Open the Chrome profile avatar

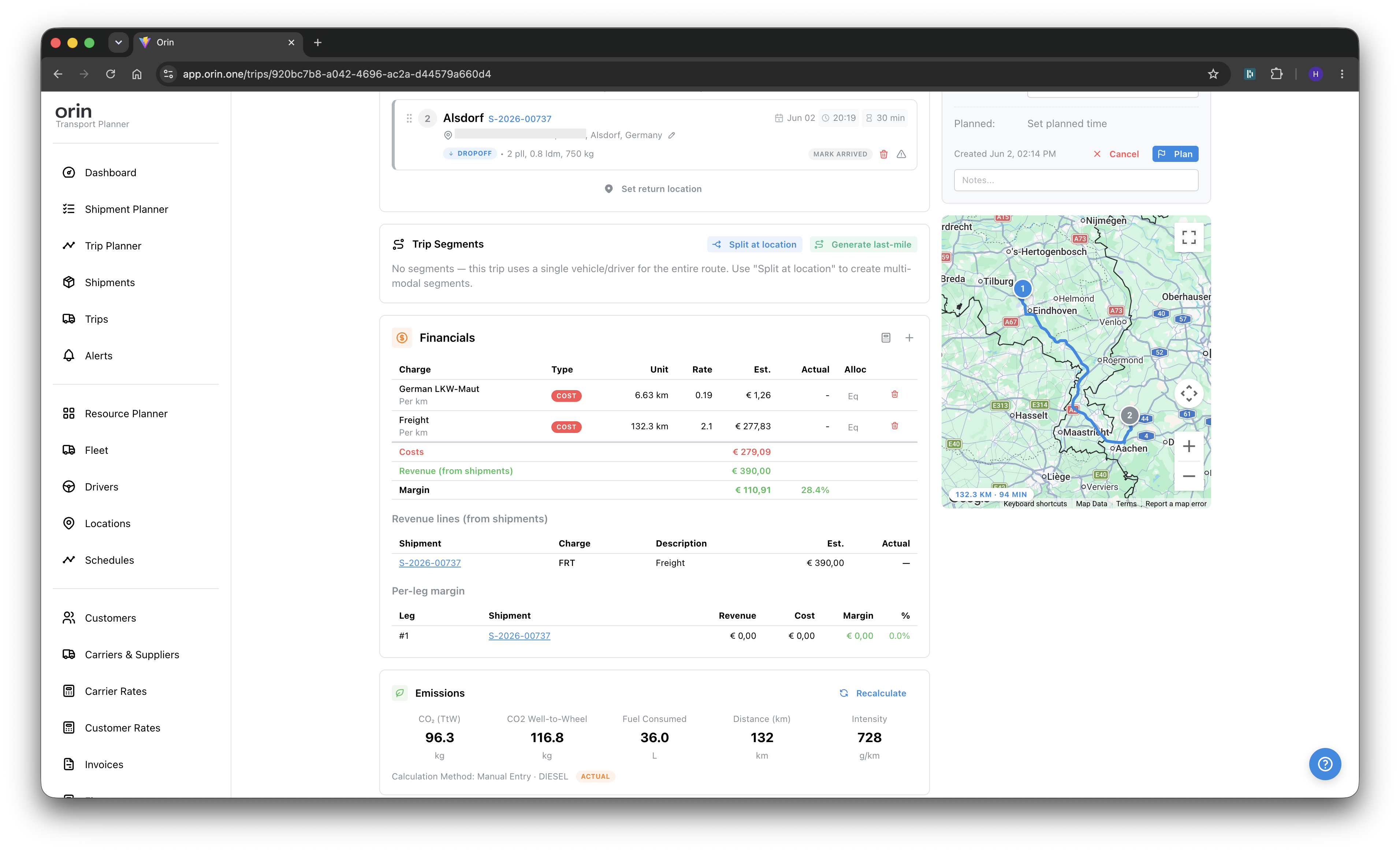(x=1315, y=74)
